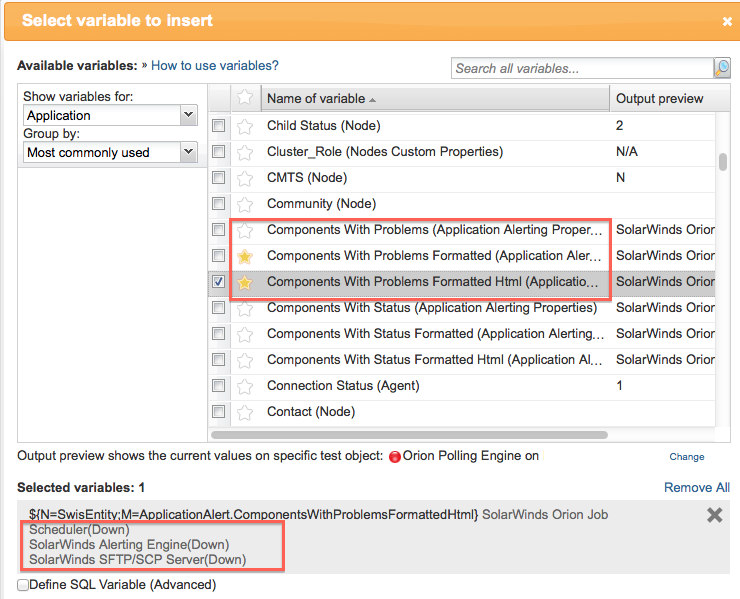The image size is (740, 599).
Task: Remove selected variable with X icon
Action: click(x=715, y=515)
